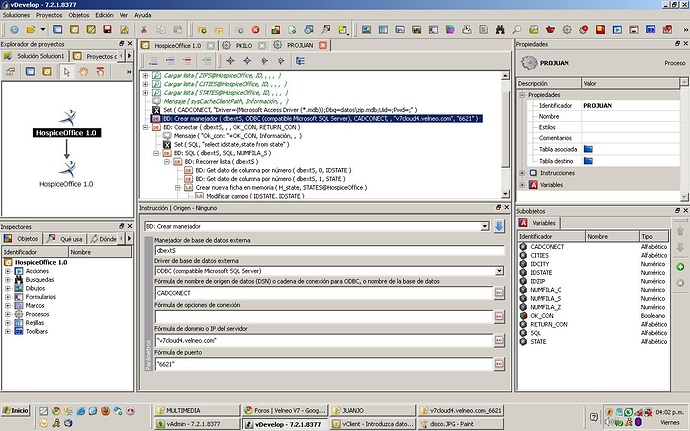Click the magnifying glass toolbar icon
Image resolution: width=690 pixels, height=431 pixels.
(517, 30)
